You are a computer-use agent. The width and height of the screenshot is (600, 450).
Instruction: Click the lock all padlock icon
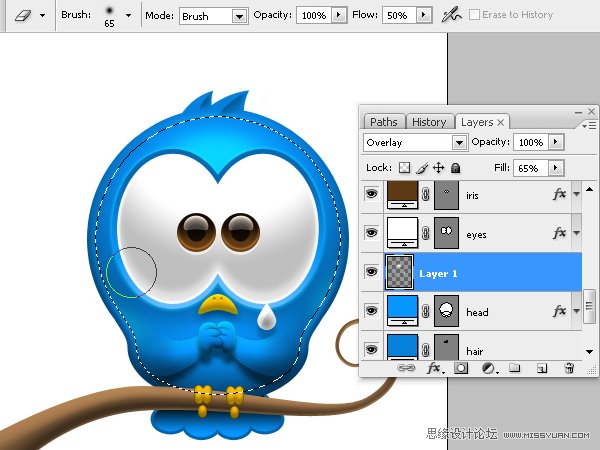455,168
